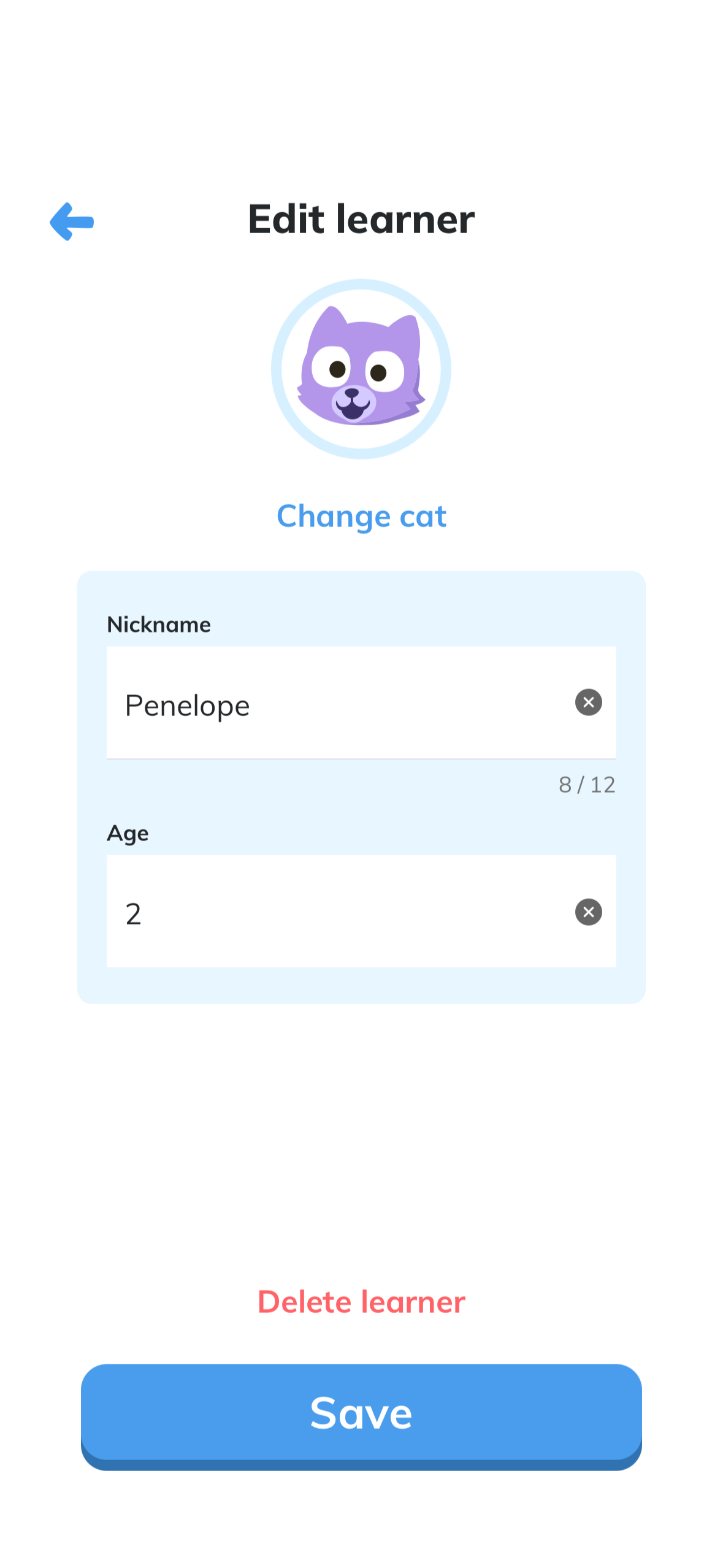Select the Nickname input showing Penelope
This screenshot has width=723, height=1568.
(x=307, y=702)
